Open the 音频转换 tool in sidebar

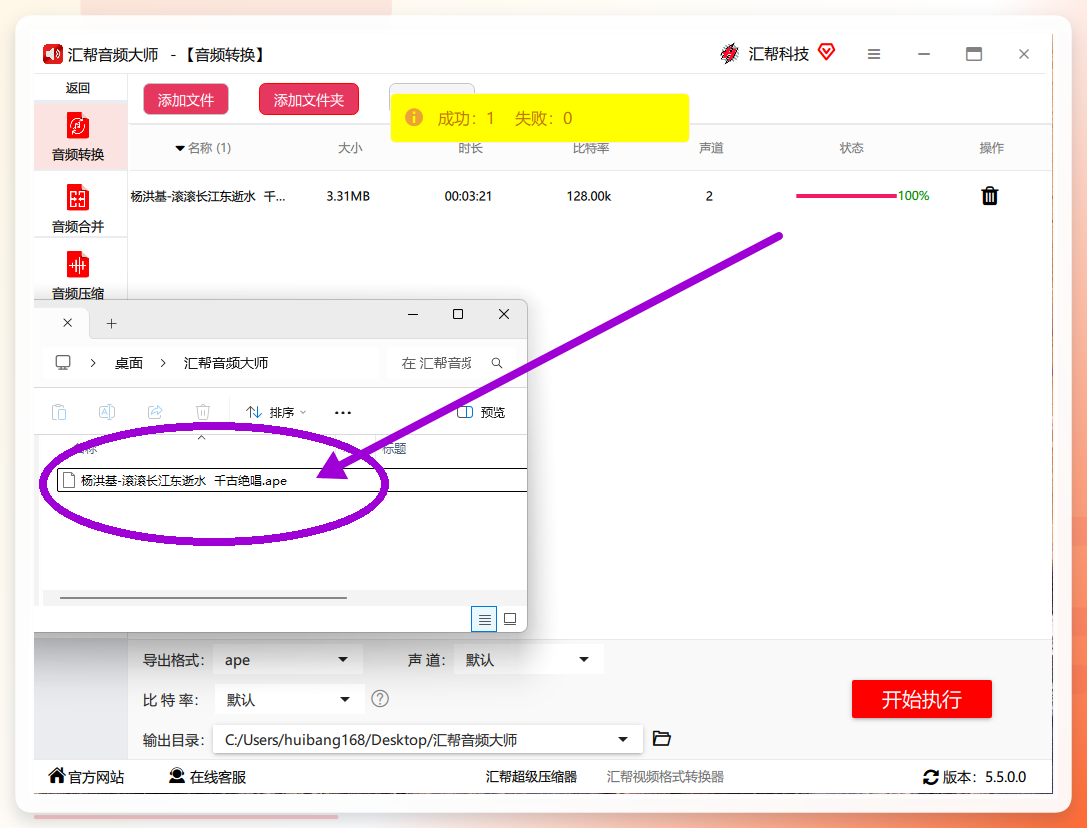pos(78,137)
